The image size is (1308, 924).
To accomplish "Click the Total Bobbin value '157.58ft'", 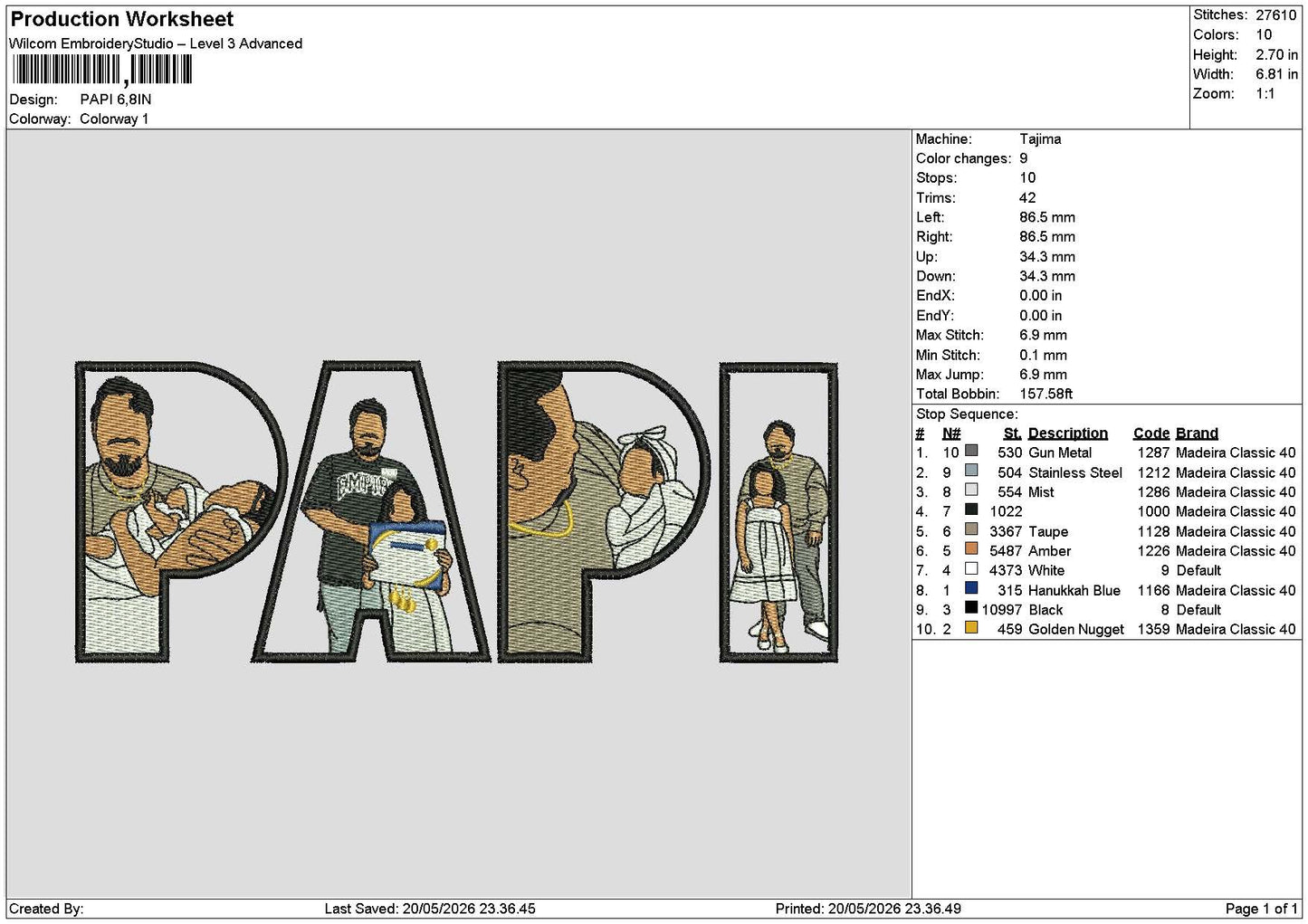I will 1045,394.
